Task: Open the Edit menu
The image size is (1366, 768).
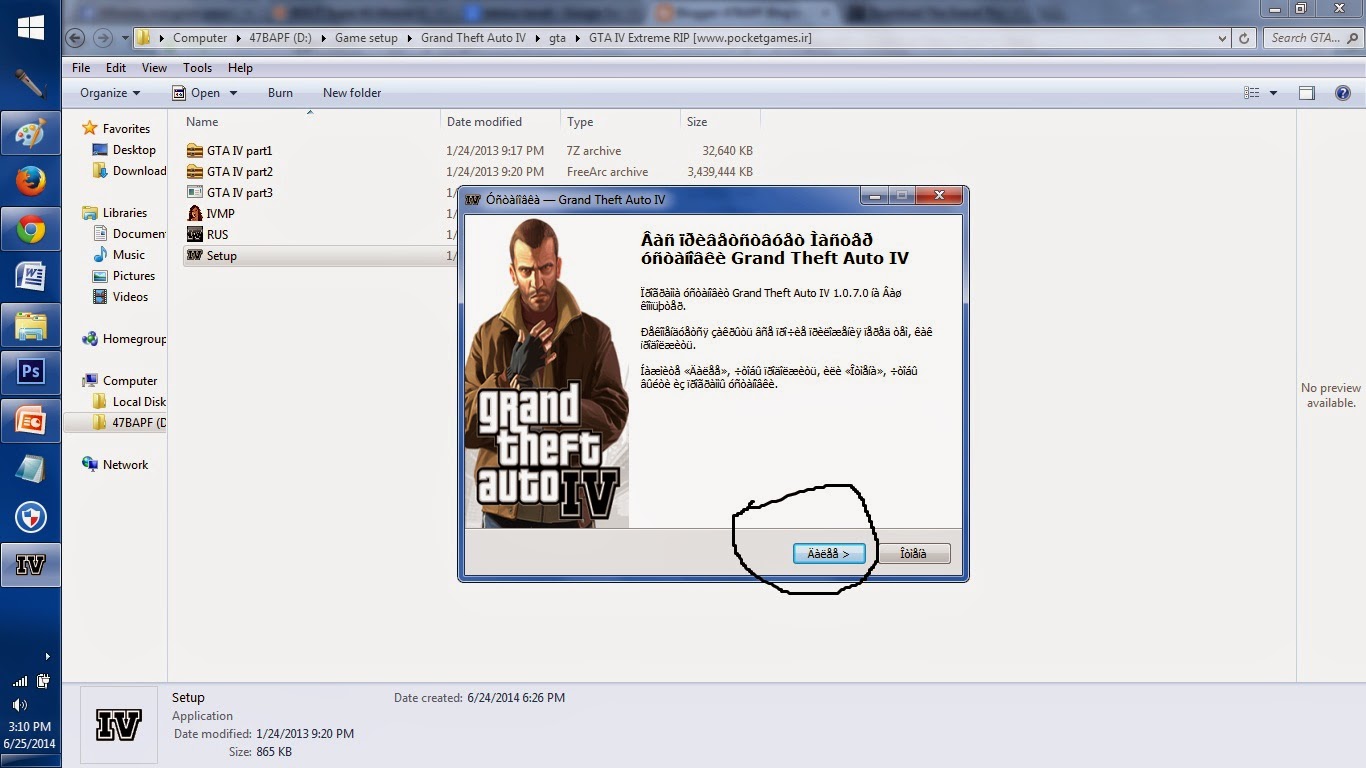Action: (x=116, y=68)
